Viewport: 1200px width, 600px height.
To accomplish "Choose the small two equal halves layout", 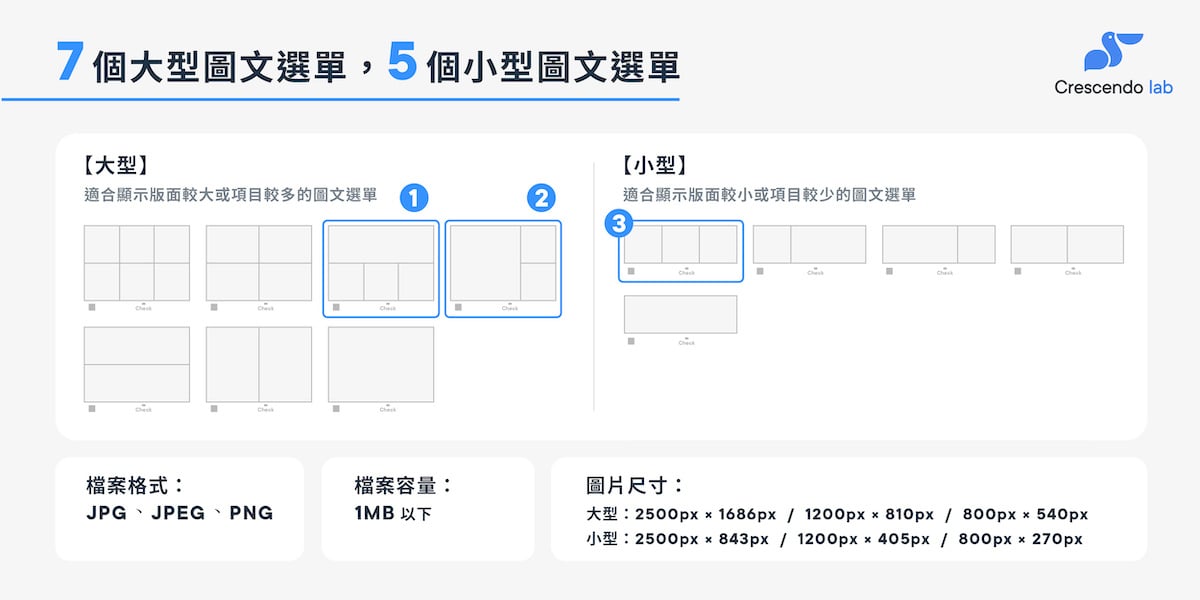I will pos(1067,244).
